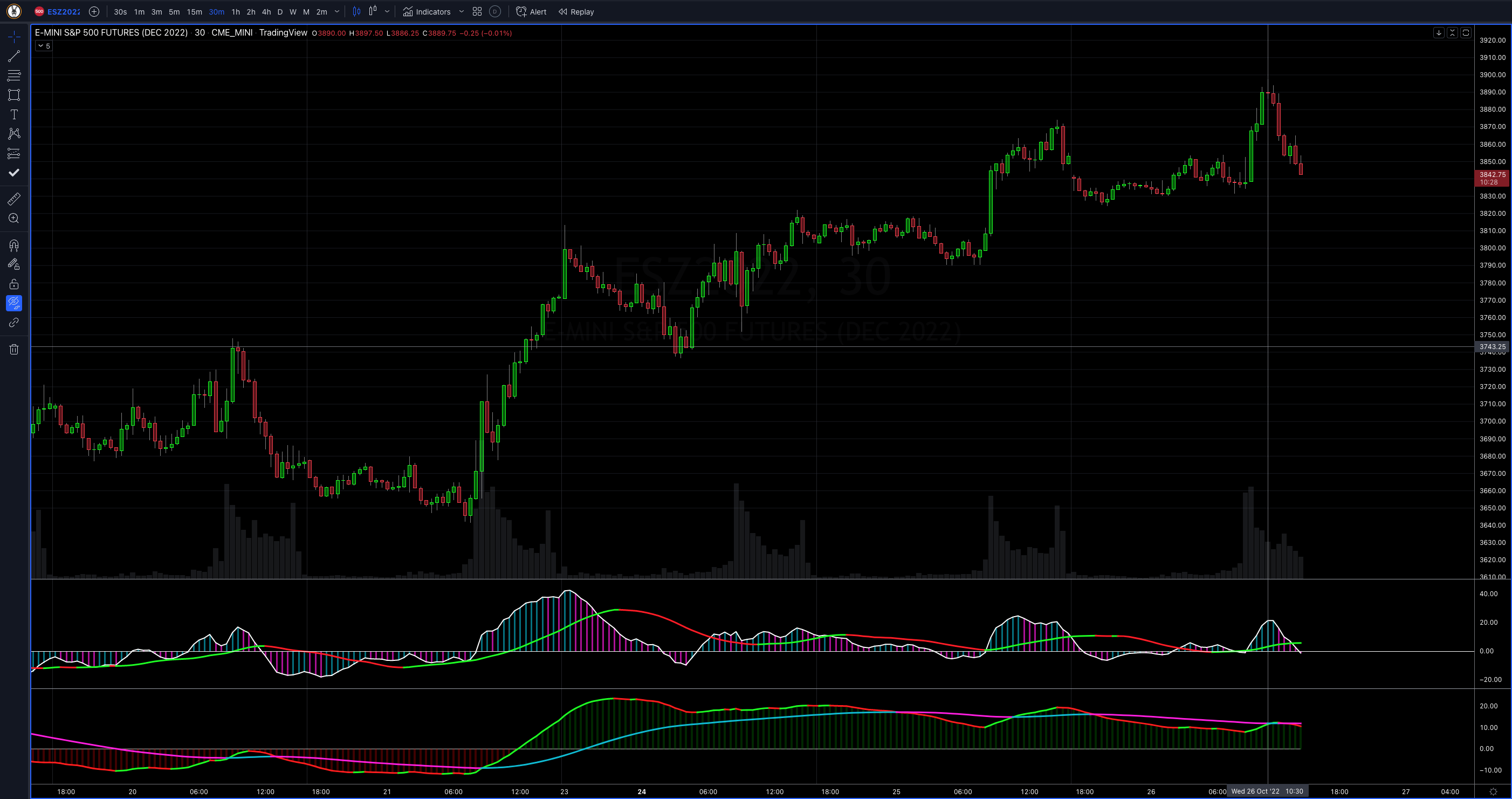Viewport: 1512px width, 799px height.
Task: Expand collapsed indicator legend showing 5
Action: pyautogui.click(x=44, y=46)
